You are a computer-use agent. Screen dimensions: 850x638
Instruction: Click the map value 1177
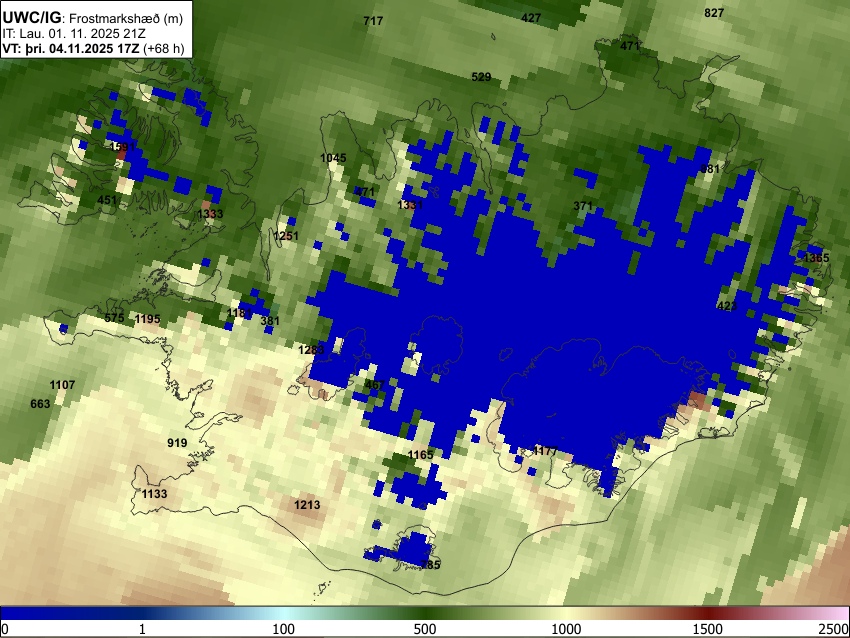545,450
